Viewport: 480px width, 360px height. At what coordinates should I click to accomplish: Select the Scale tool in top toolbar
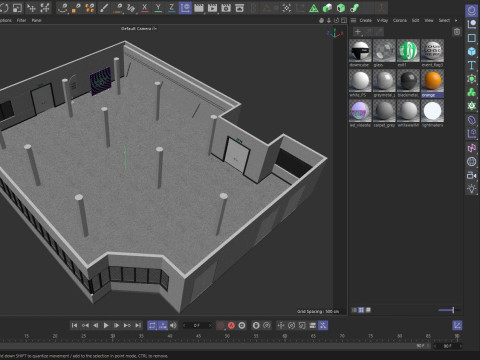coord(17,8)
